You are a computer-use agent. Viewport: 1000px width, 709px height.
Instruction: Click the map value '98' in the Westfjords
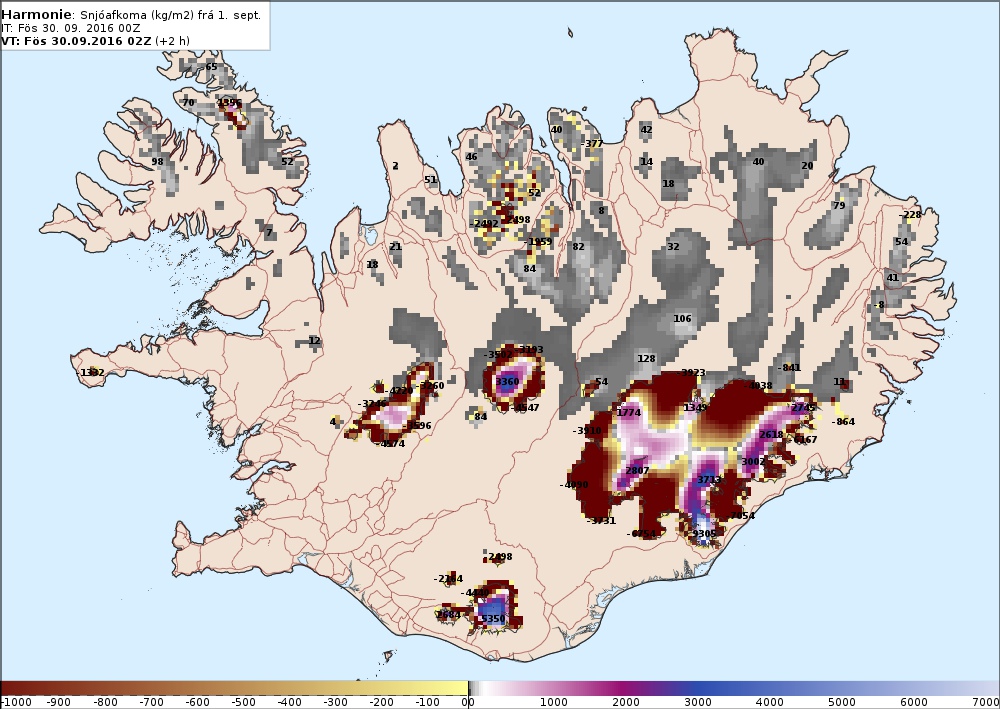click(x=158, y=161)
